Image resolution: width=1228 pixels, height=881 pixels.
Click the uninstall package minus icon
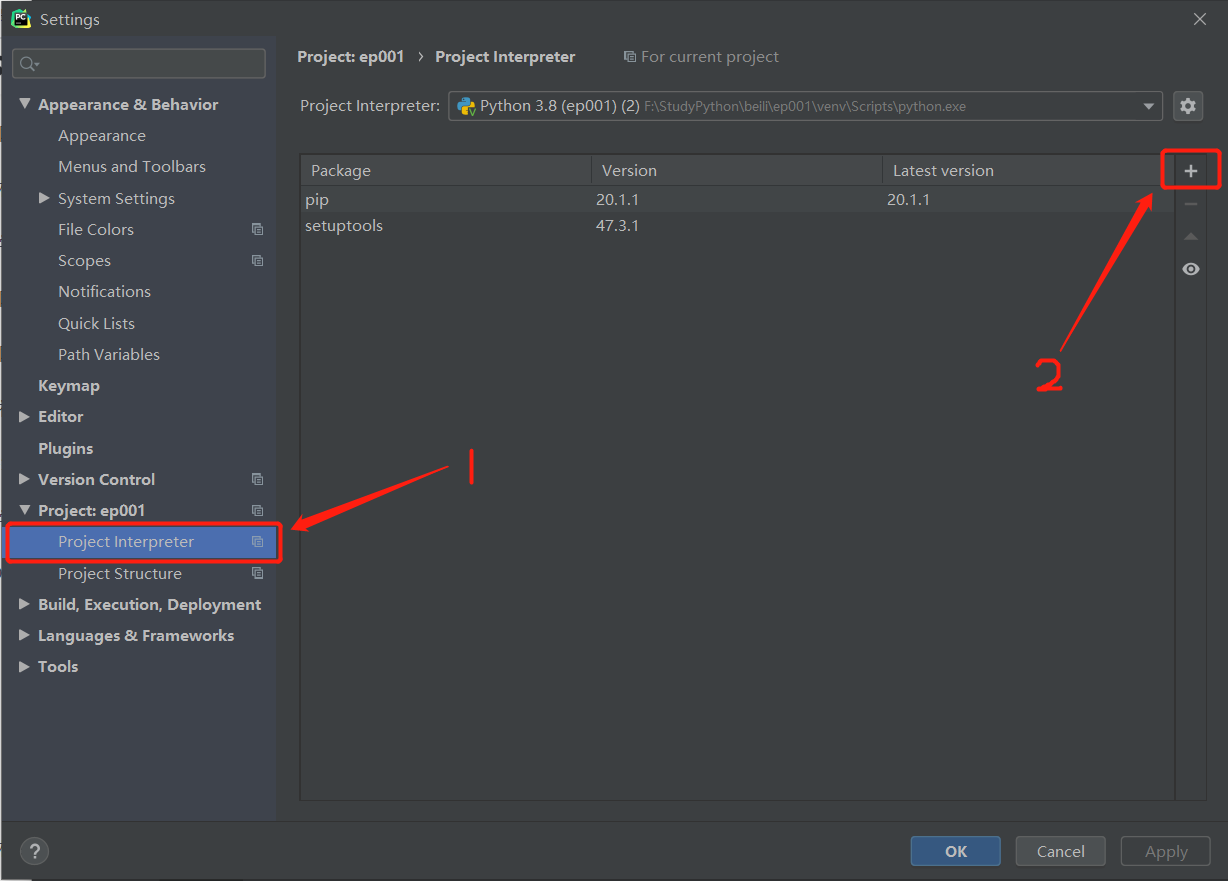(x=1190, y=204)
